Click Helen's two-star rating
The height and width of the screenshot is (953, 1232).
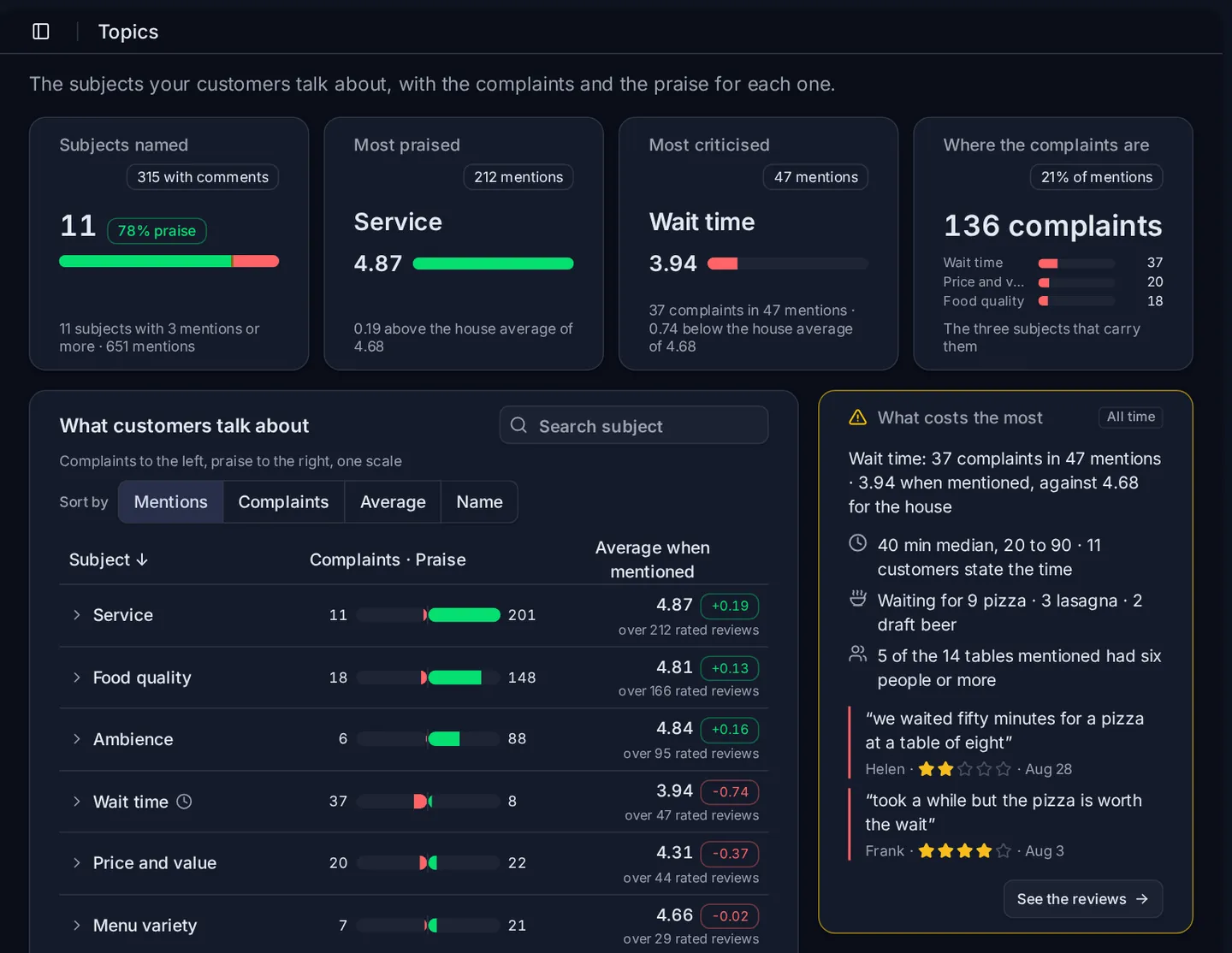tap(964, 769)
